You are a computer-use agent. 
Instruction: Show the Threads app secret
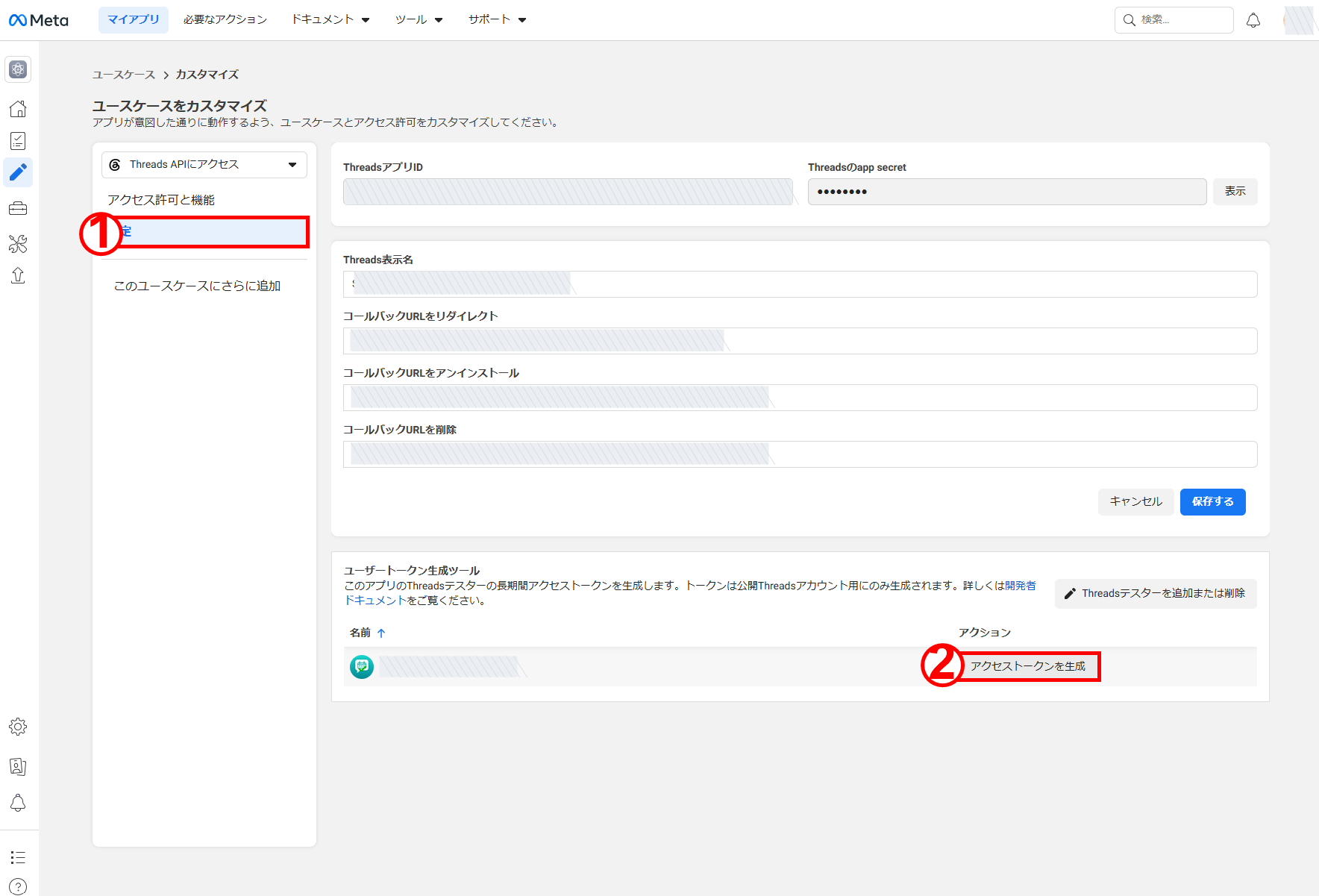[x=1235, y=192]
